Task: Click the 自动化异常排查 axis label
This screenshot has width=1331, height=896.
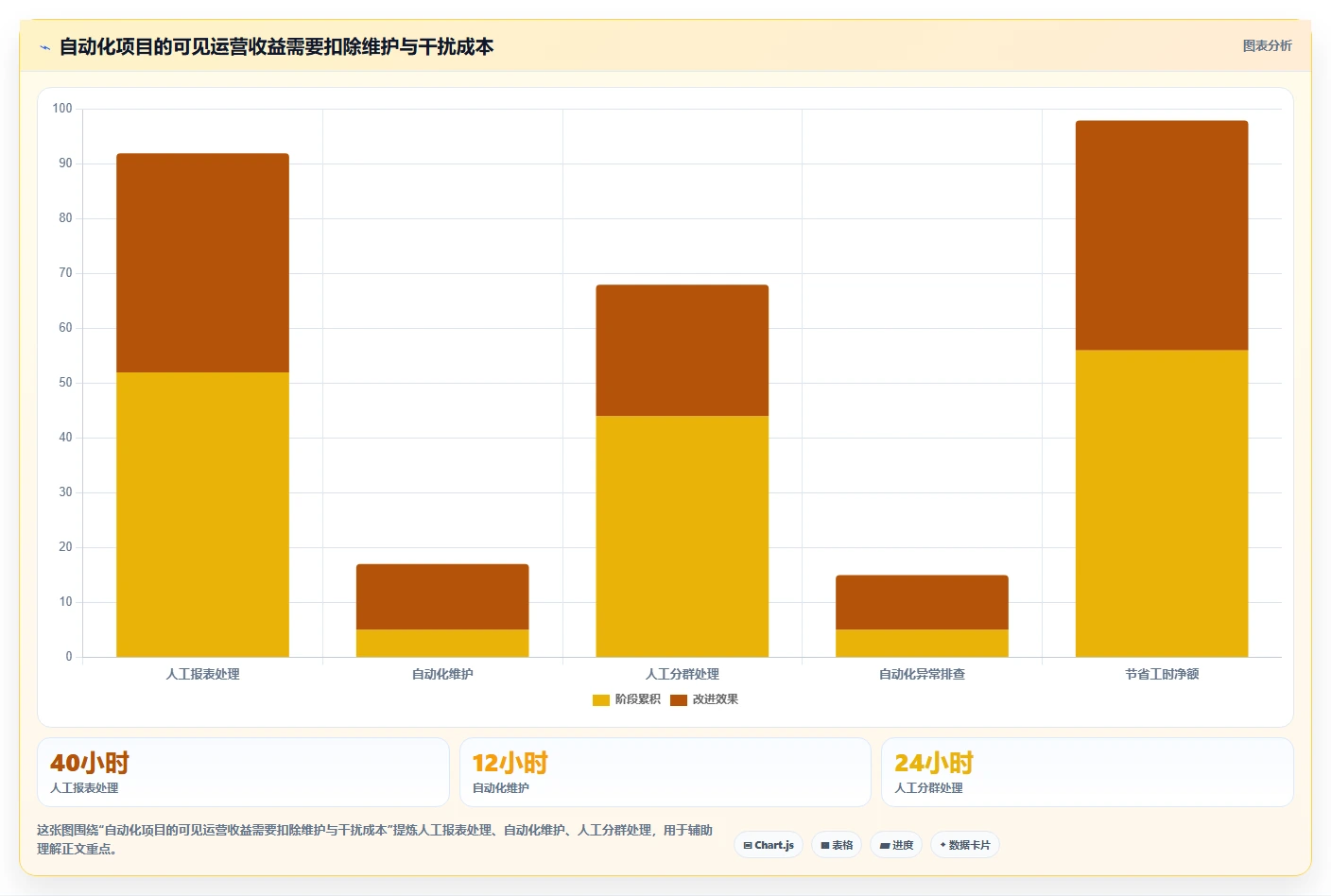Action: tap(922, 674)
